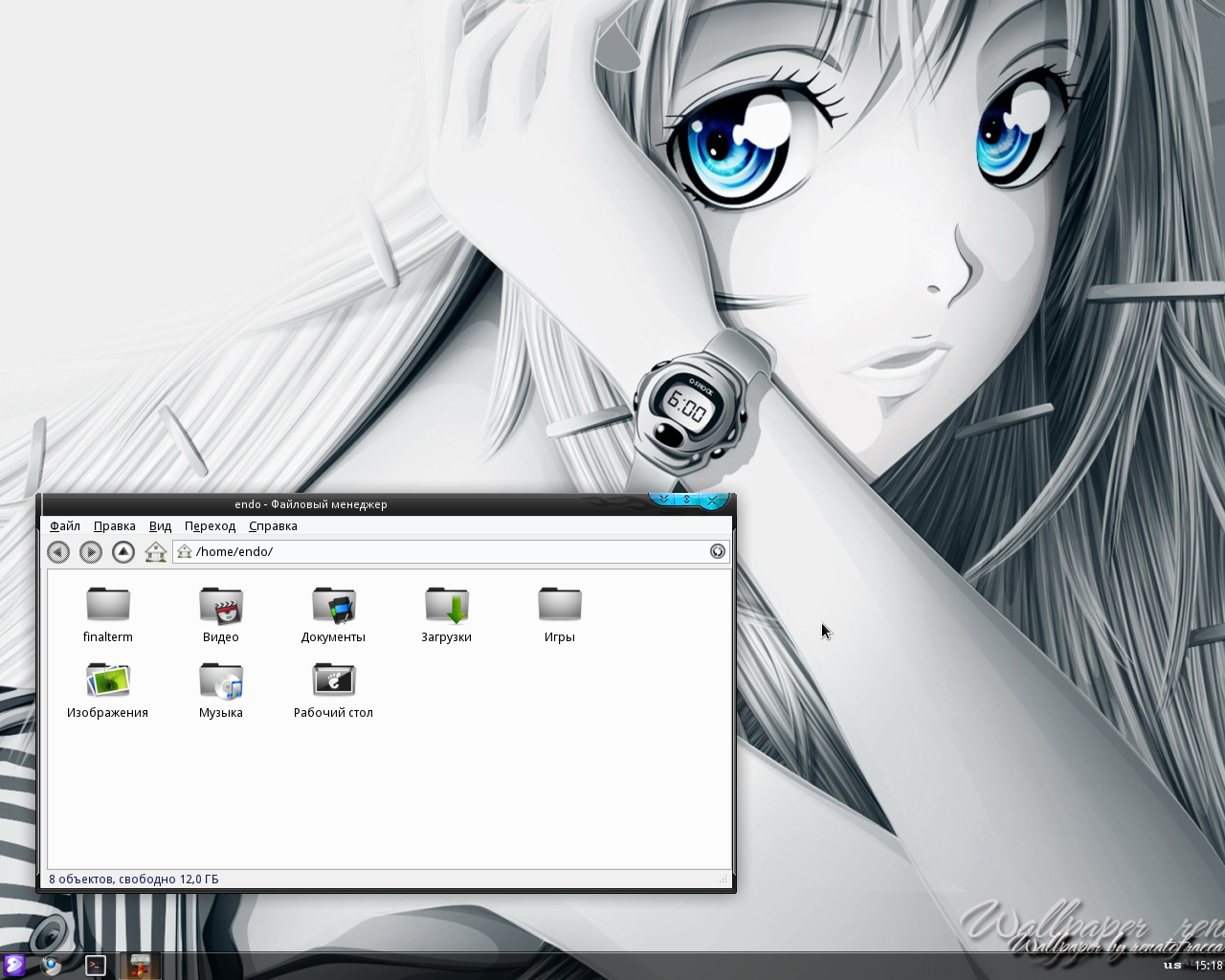Go back with the left arrow button
This screenshot has height=980, width=1225.
coord(58,552)
